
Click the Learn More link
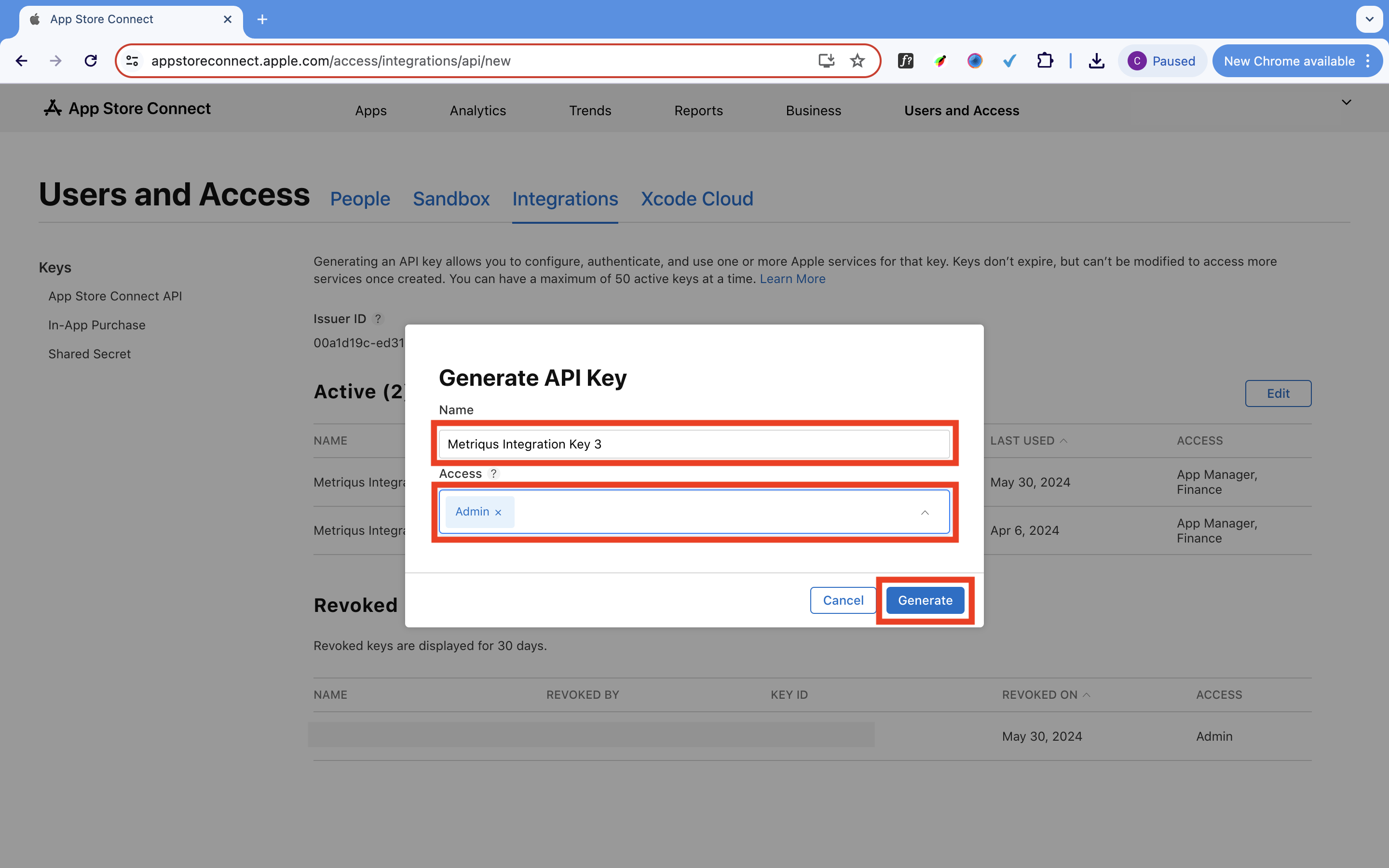coord(793,279)
